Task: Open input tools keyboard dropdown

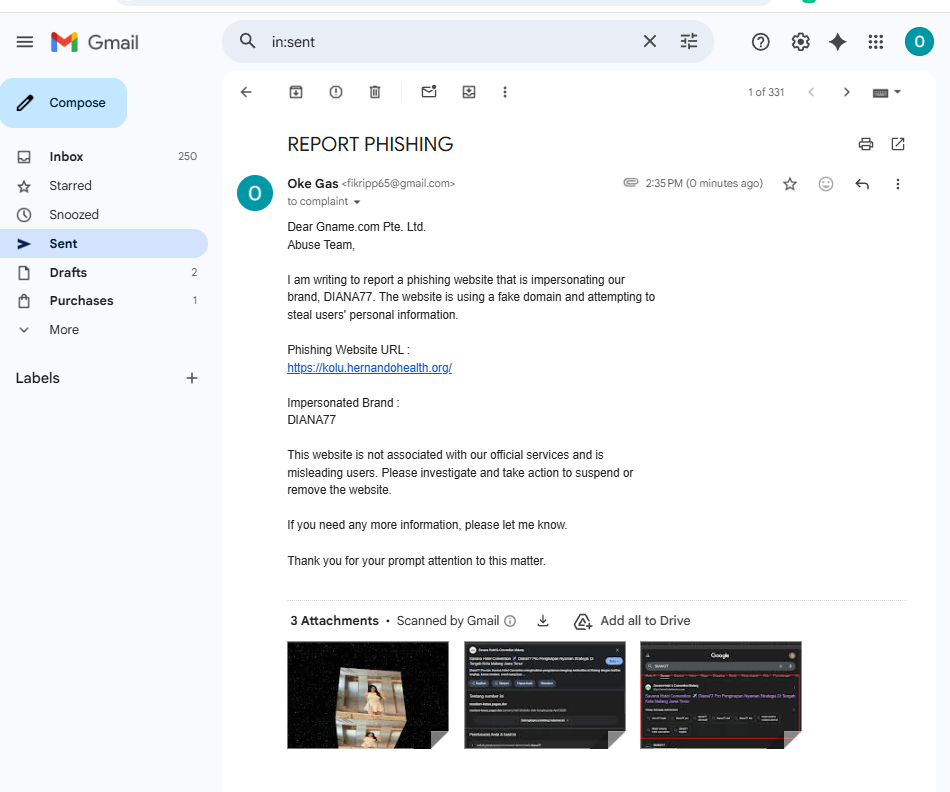Action: (x=887, y=92)
